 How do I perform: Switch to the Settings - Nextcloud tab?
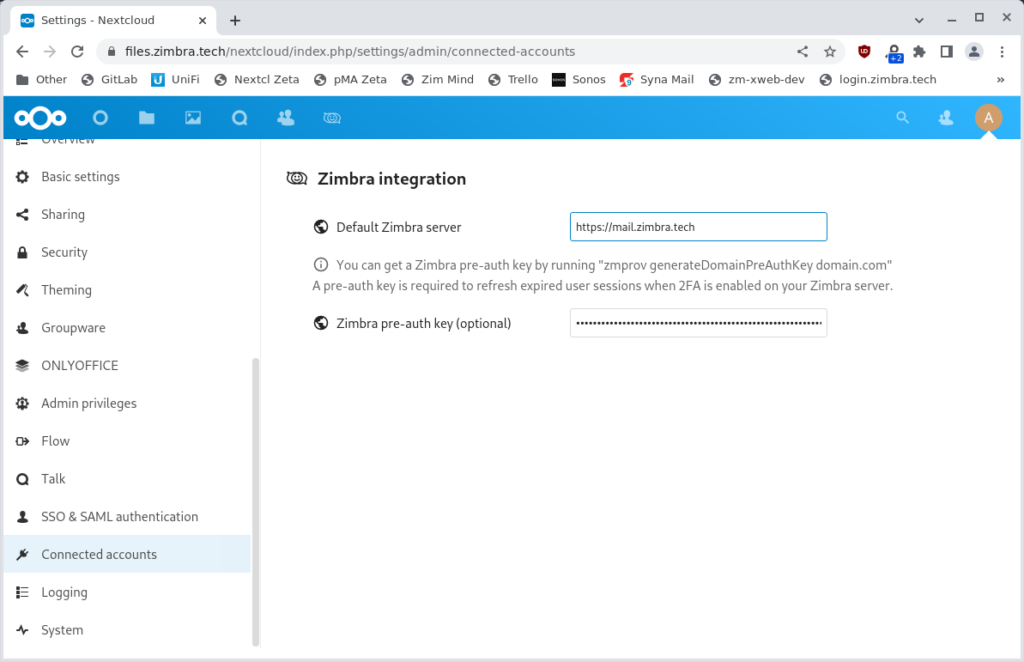[x=110, y=19]
